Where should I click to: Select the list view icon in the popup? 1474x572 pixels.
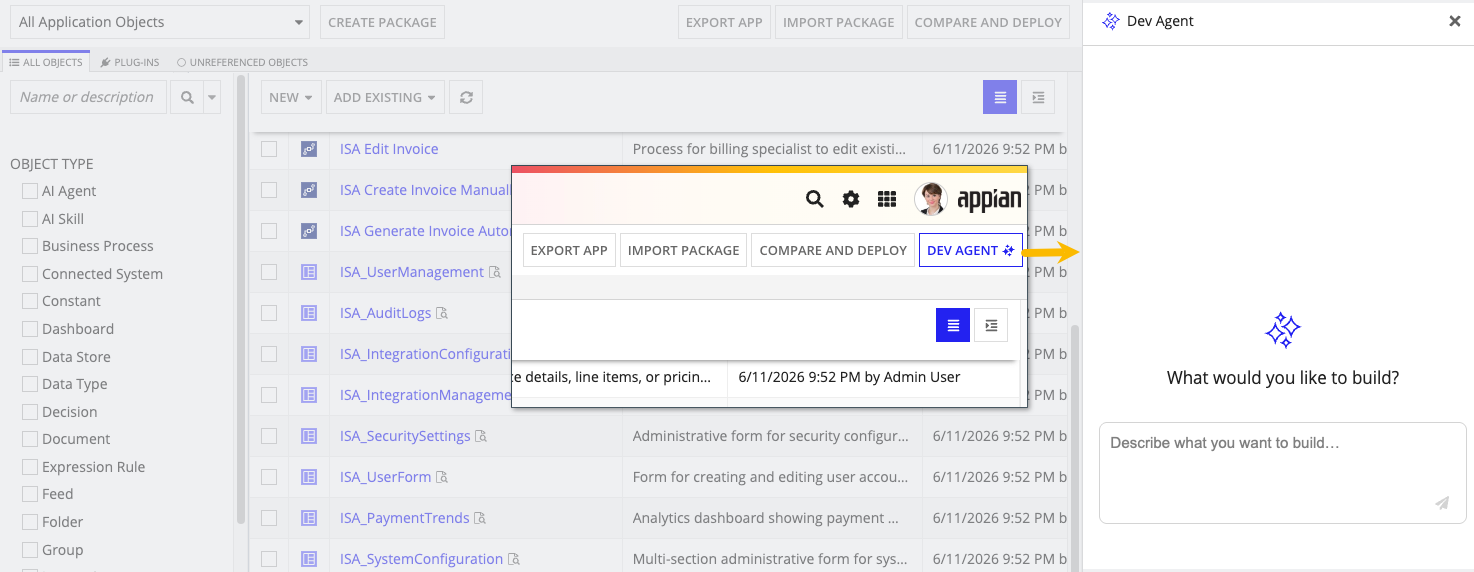click(953, 325)
